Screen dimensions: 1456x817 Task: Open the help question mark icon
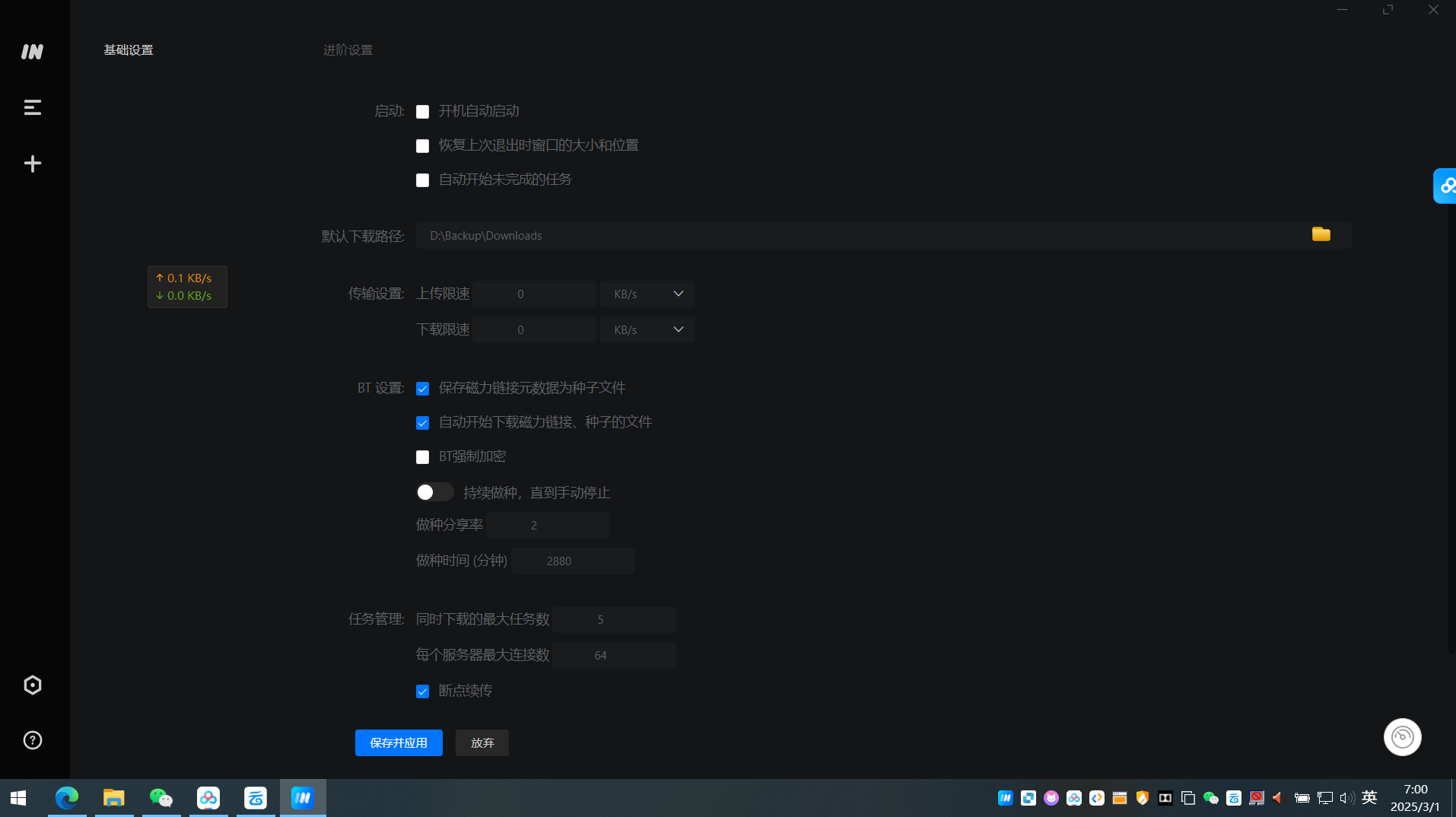coord(32,740)
